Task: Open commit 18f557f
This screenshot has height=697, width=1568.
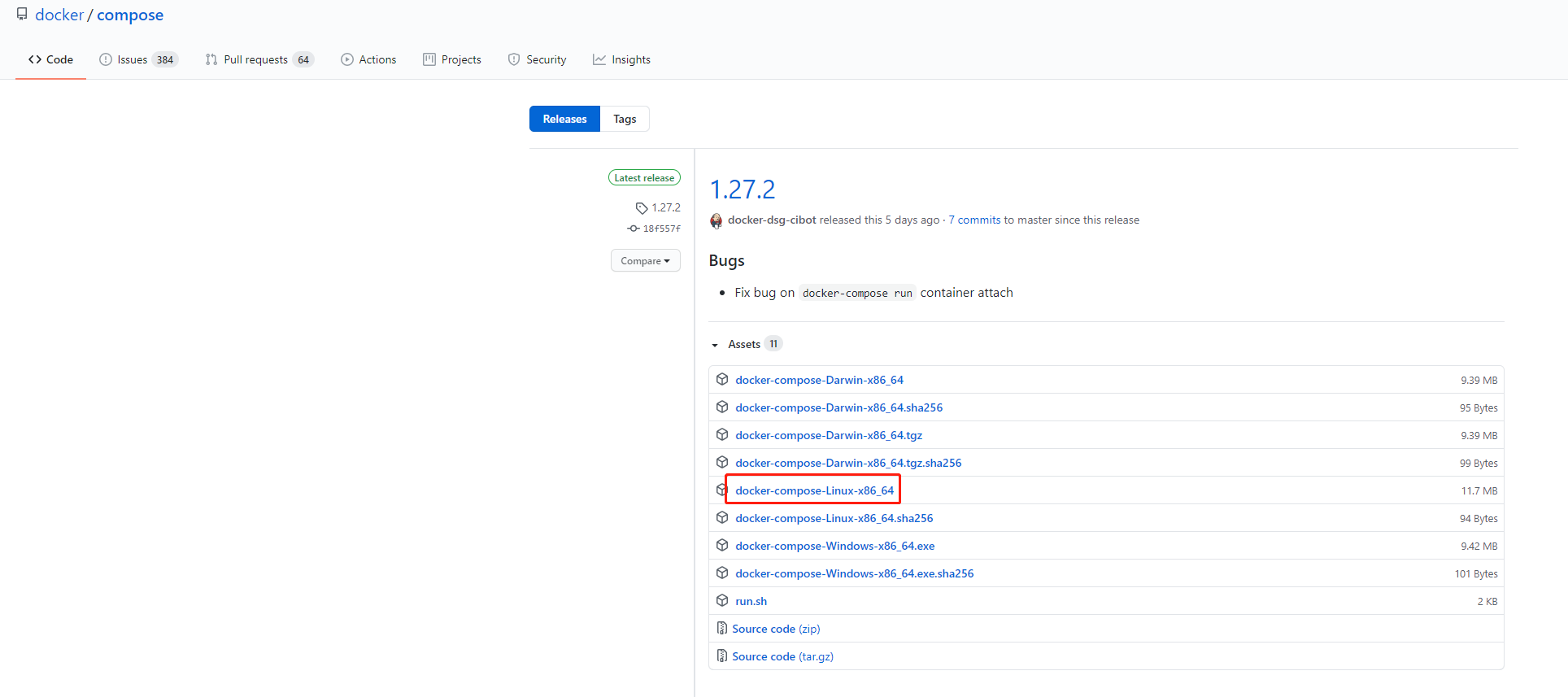Action: 662,229
